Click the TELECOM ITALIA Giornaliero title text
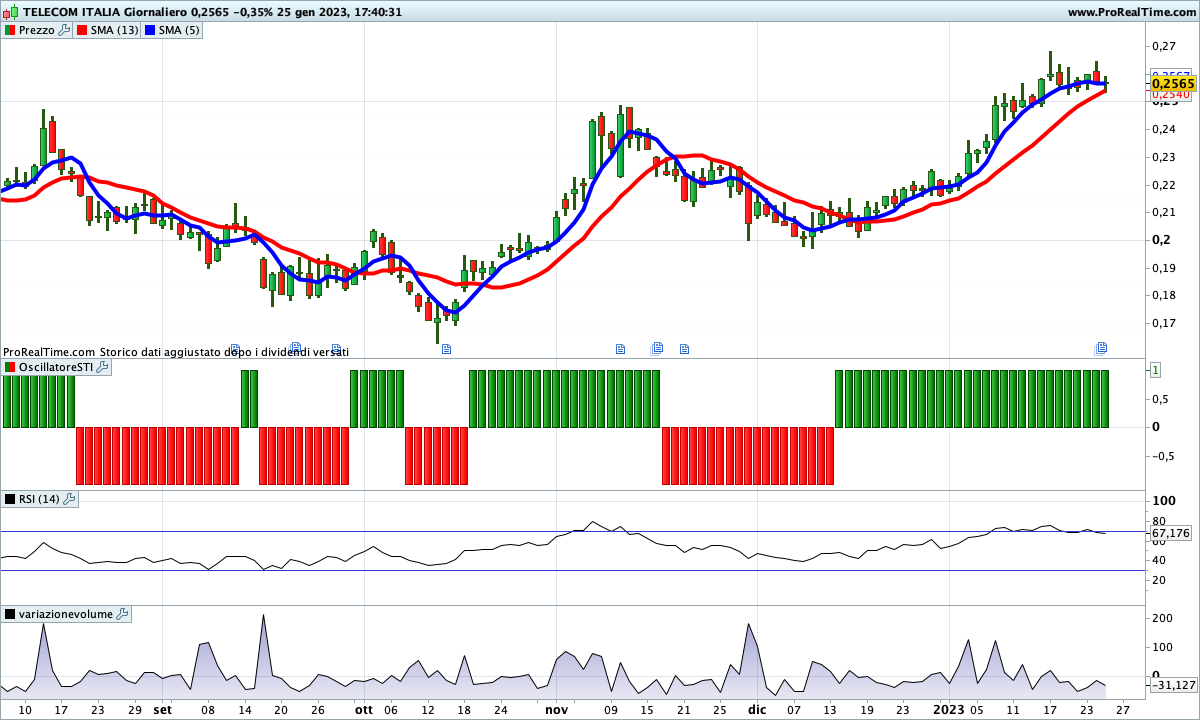 105,12
